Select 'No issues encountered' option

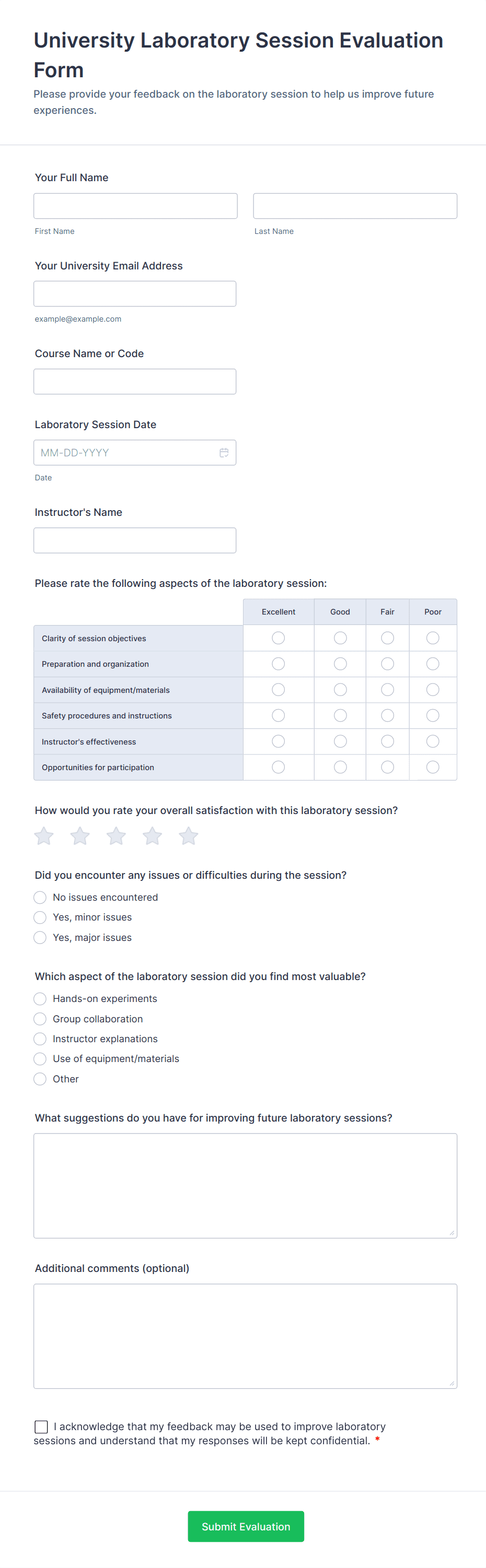[x=40, y=897]
